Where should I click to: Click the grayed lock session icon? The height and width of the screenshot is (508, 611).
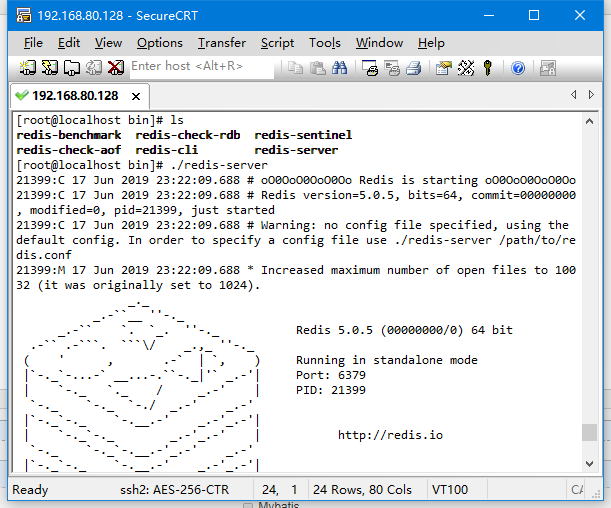tap(547, 68)
